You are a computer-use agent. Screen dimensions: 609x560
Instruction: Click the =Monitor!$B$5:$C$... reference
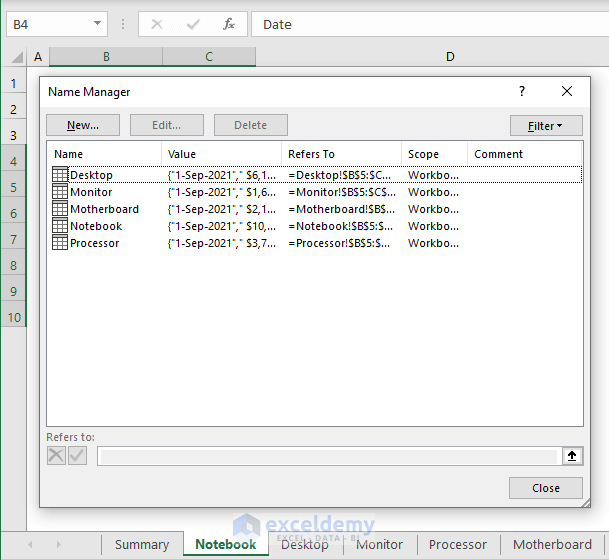(342, 192)
